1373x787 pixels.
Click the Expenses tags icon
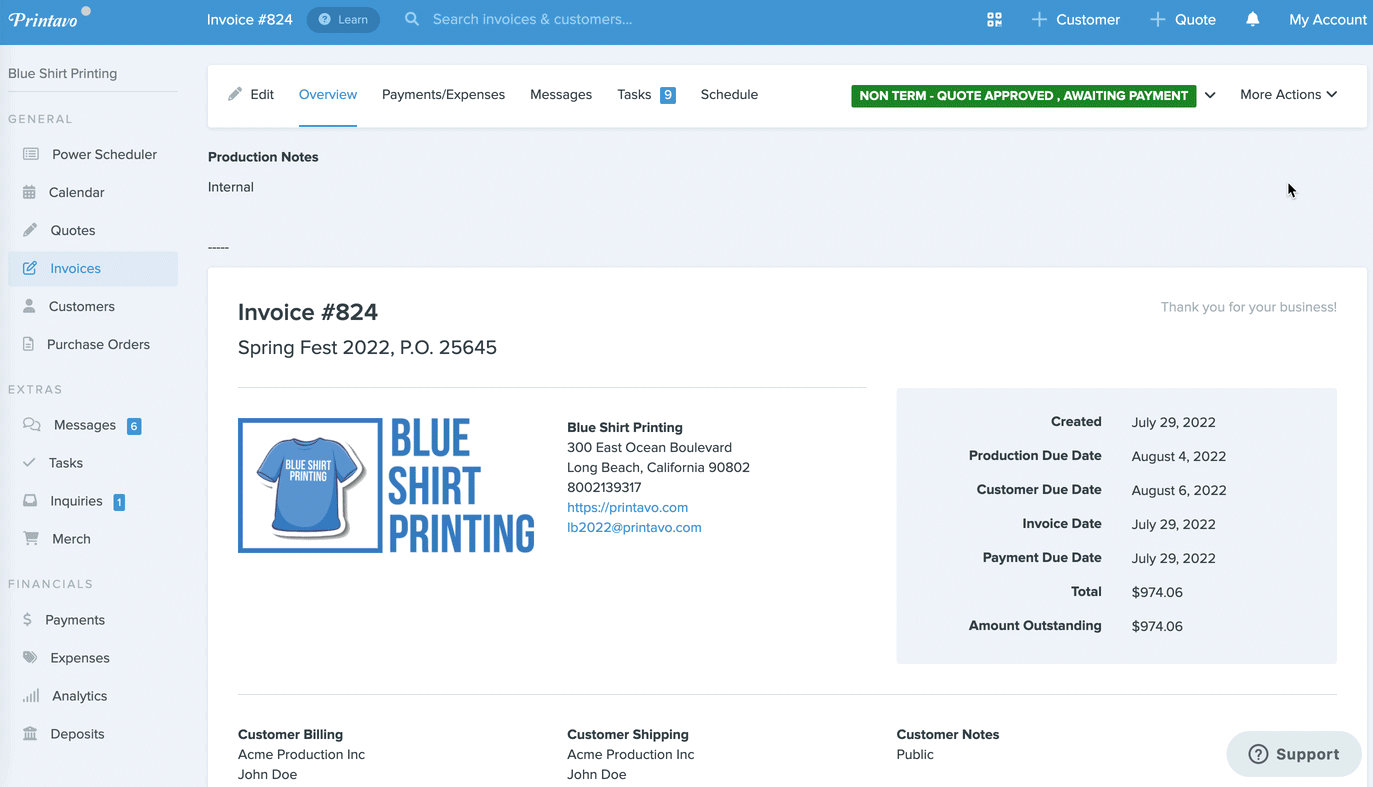coord(30,658)
